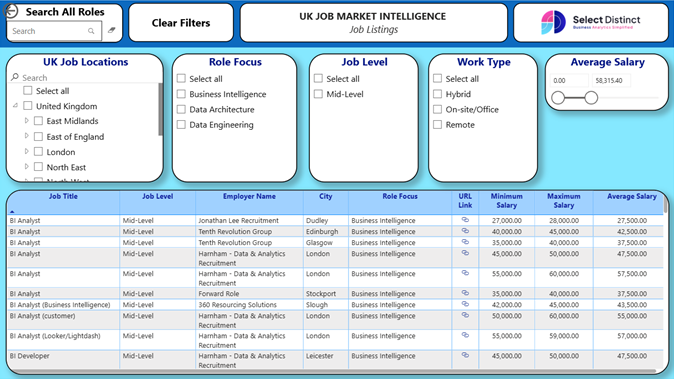
Task: Click the Clear Filters button
Action: [x=181, y=23]
